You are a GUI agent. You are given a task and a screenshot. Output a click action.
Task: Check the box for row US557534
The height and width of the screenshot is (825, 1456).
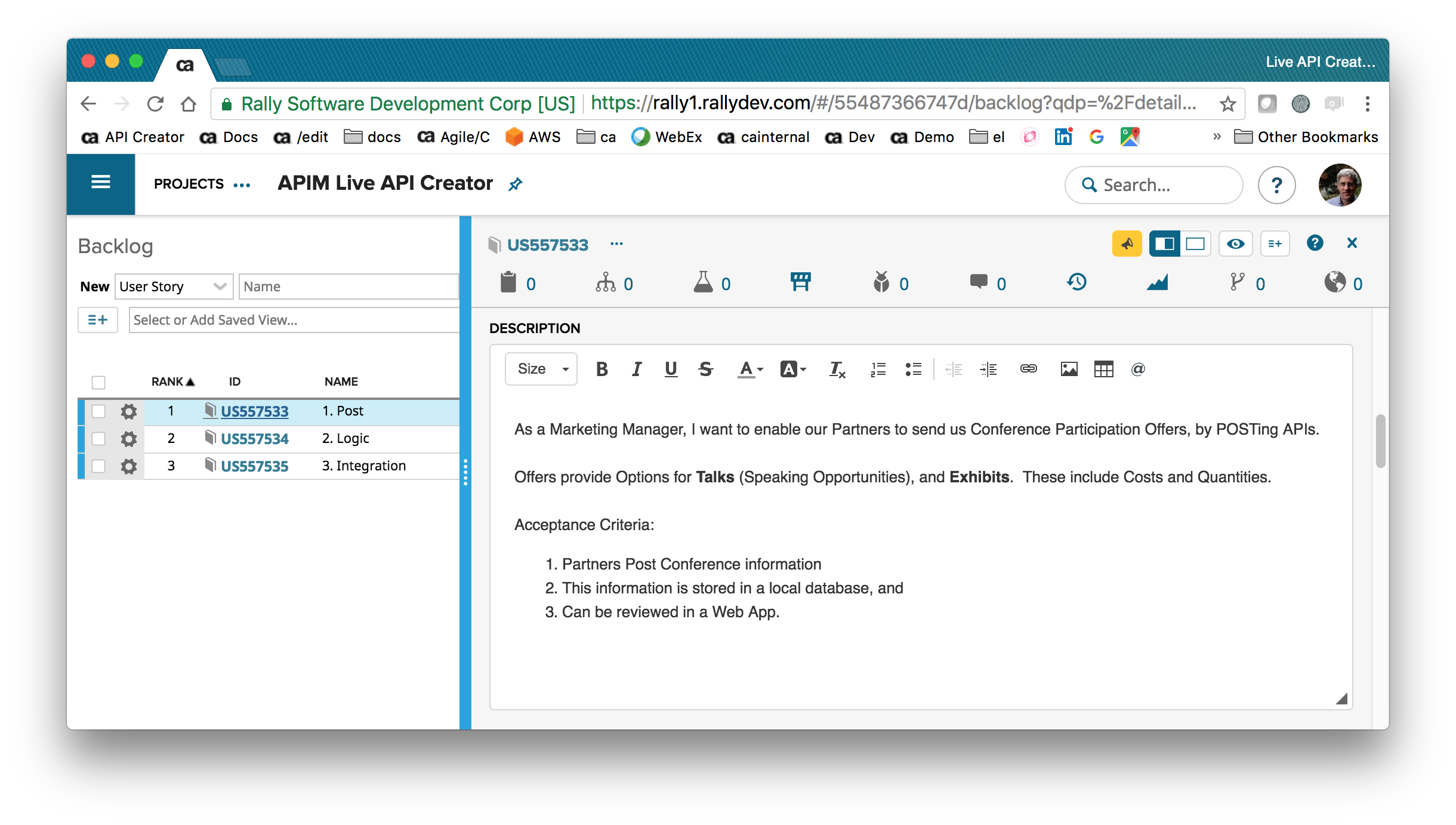coord(98,439)
